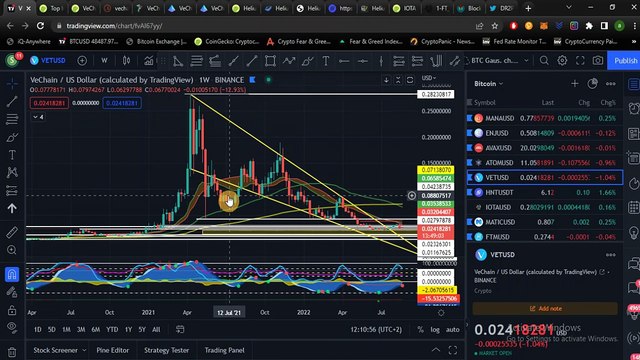The width and height of the screenshot is (640, 360).
Task: Select the ENJUSD watchlist row
Action: [x=544, y=133]
